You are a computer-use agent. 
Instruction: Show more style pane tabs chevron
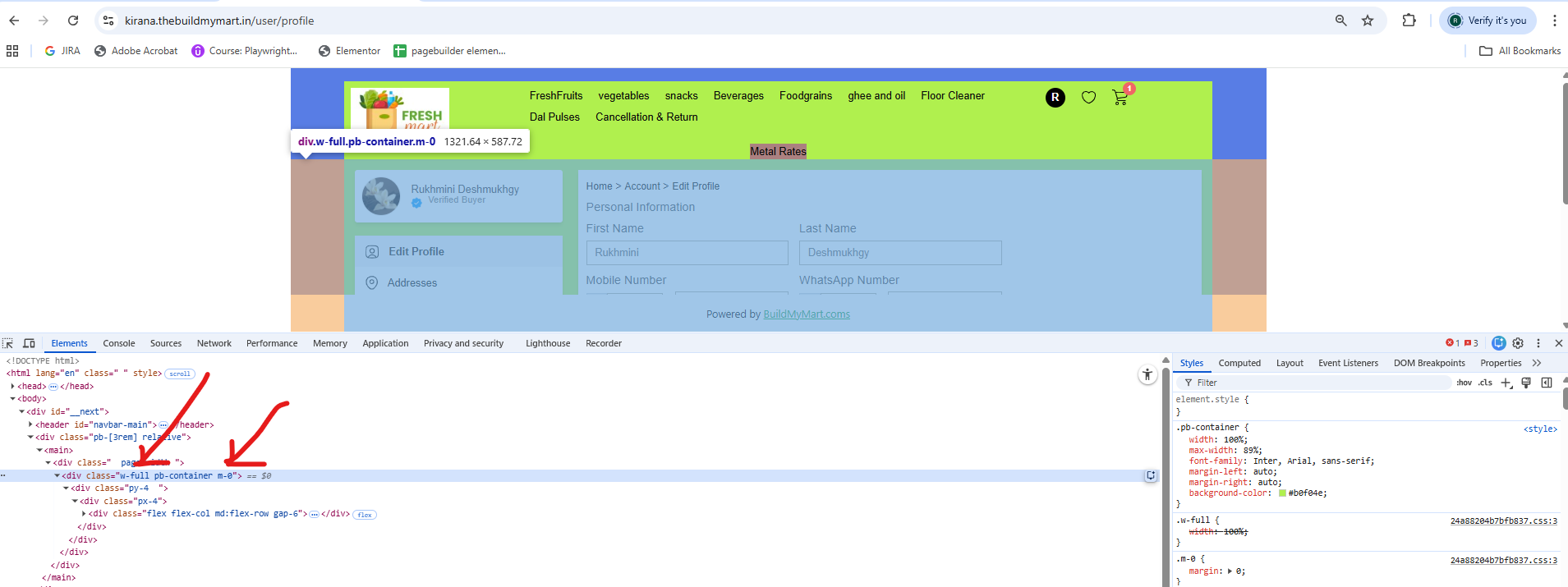point(1537,363)
